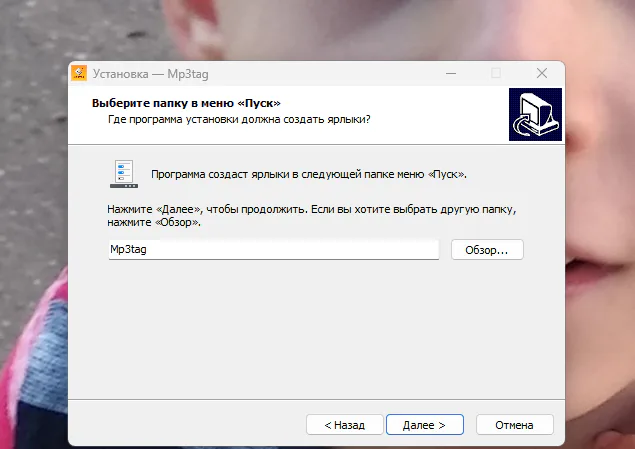Click the heading Выберите папку в меню «Пуск»
The image size is (635, 449).
click(x=186, y=103)
